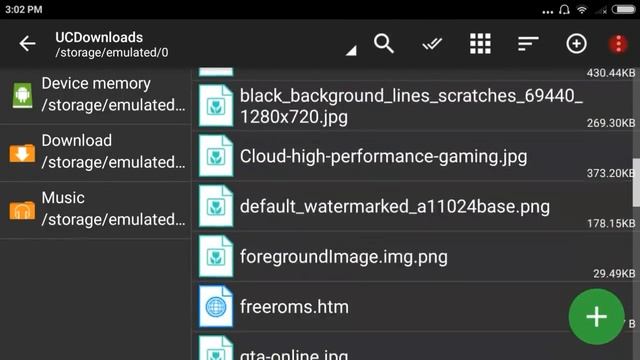640x360 pixels.
Task: Tap the Wi-Fi status bar icon
Action: coord(582,9)
